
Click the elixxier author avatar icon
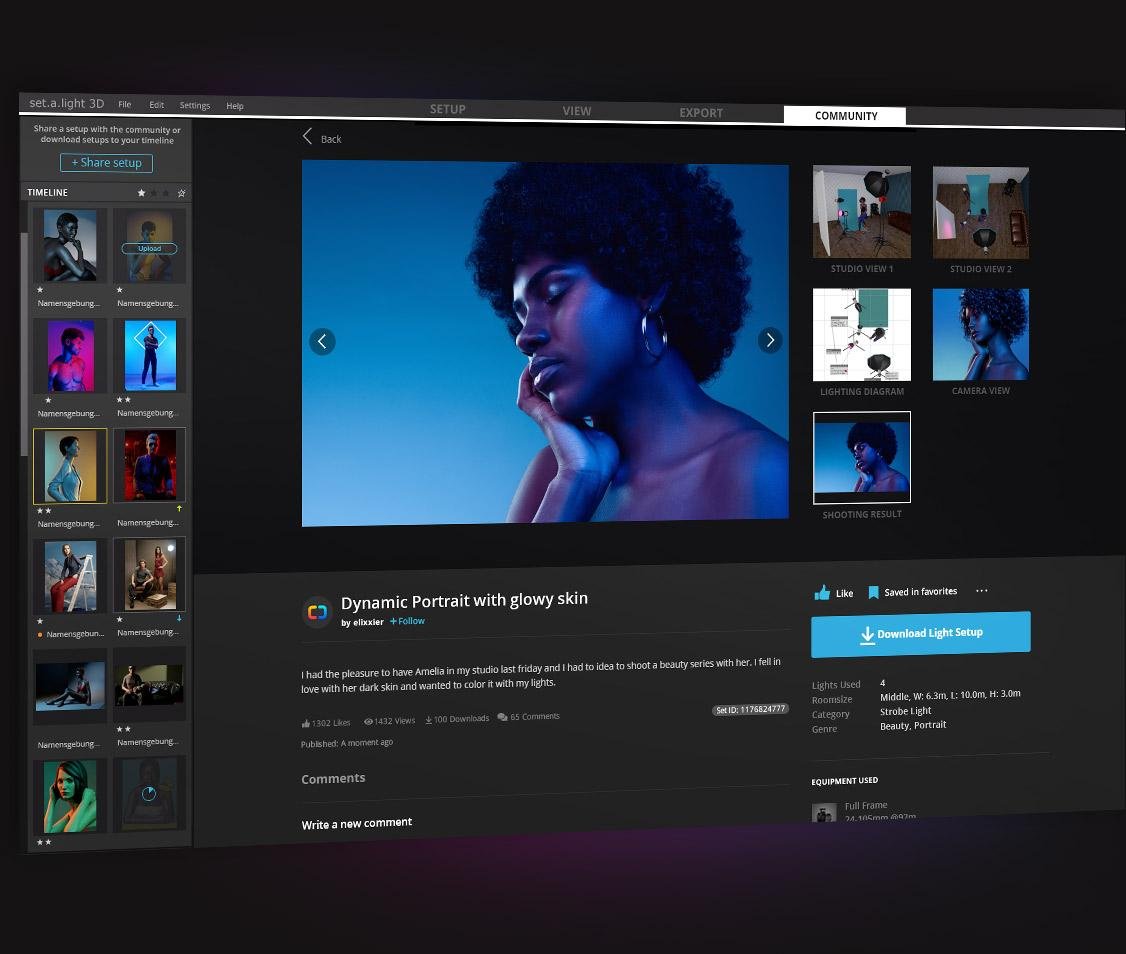coord(317,612)
